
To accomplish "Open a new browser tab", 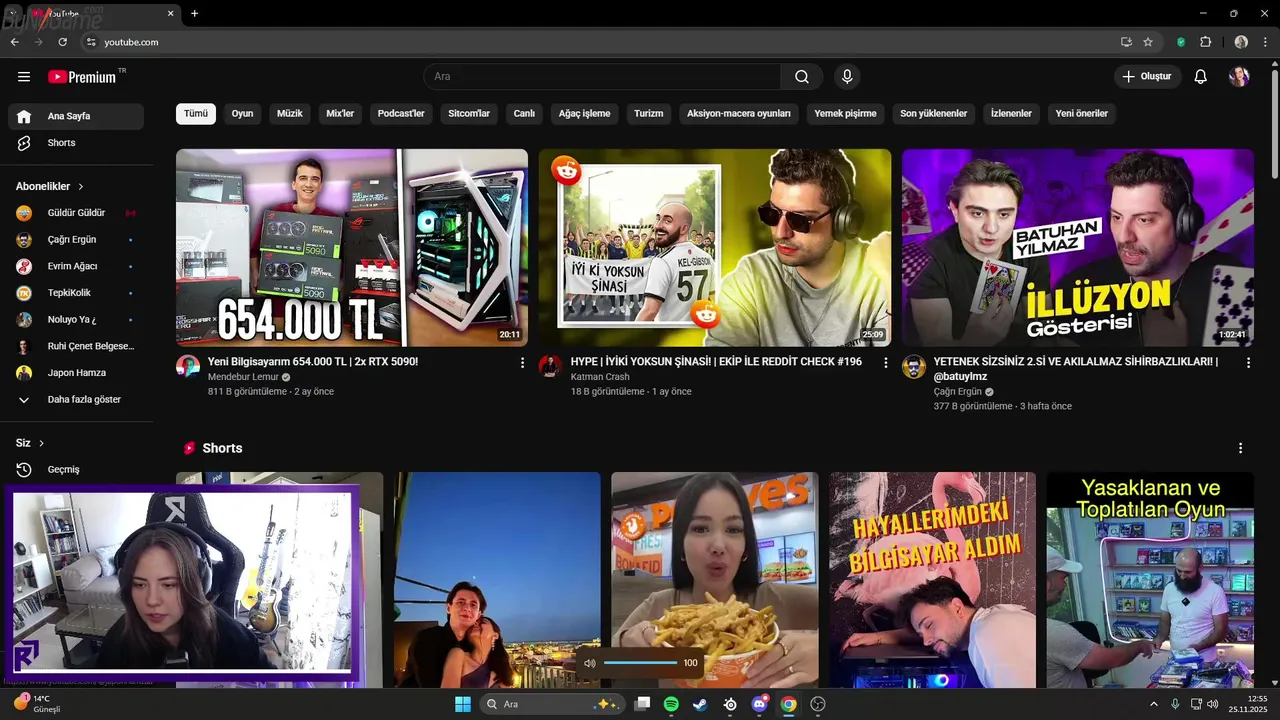I will tap(194, 14).
